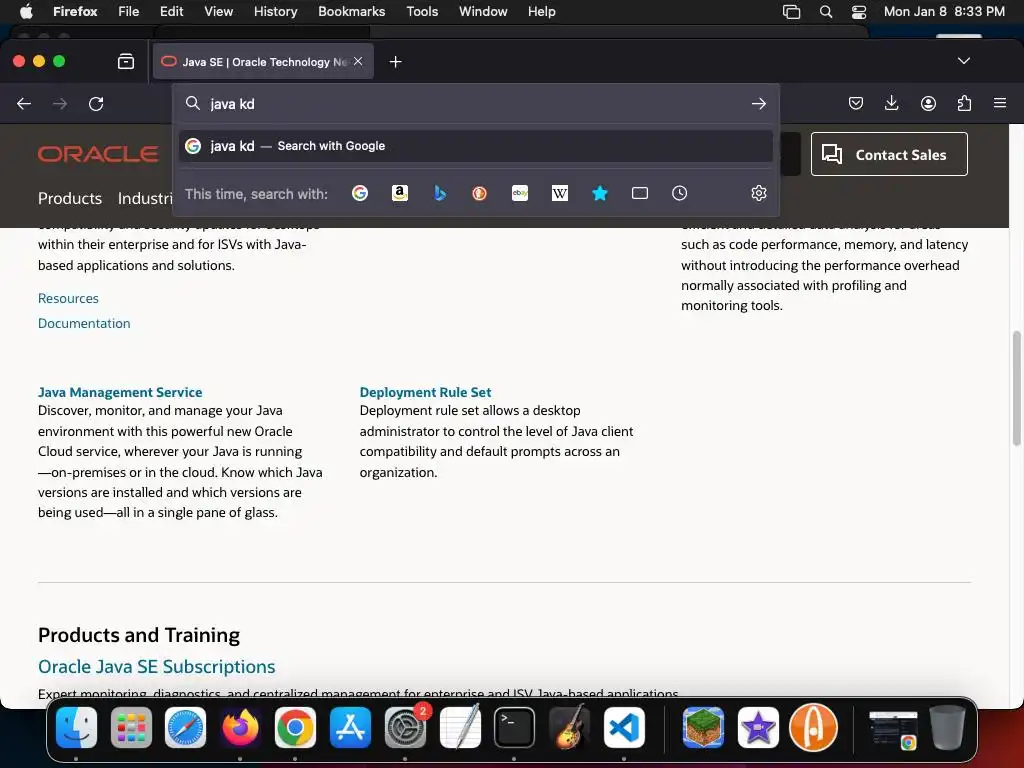Follow the Resources link
The height and width of the screenshot is (768, 1024).
tap(68, 298)
